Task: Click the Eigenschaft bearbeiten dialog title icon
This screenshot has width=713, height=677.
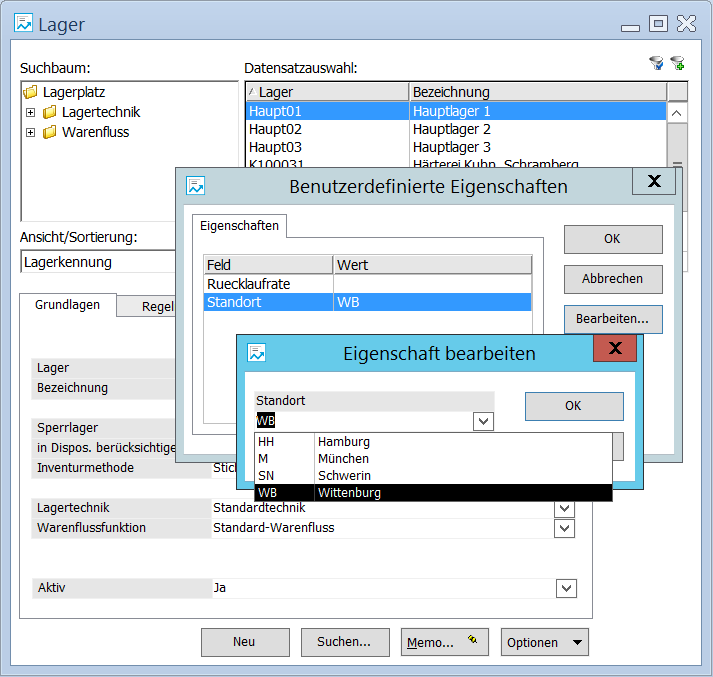Action: 257,353
